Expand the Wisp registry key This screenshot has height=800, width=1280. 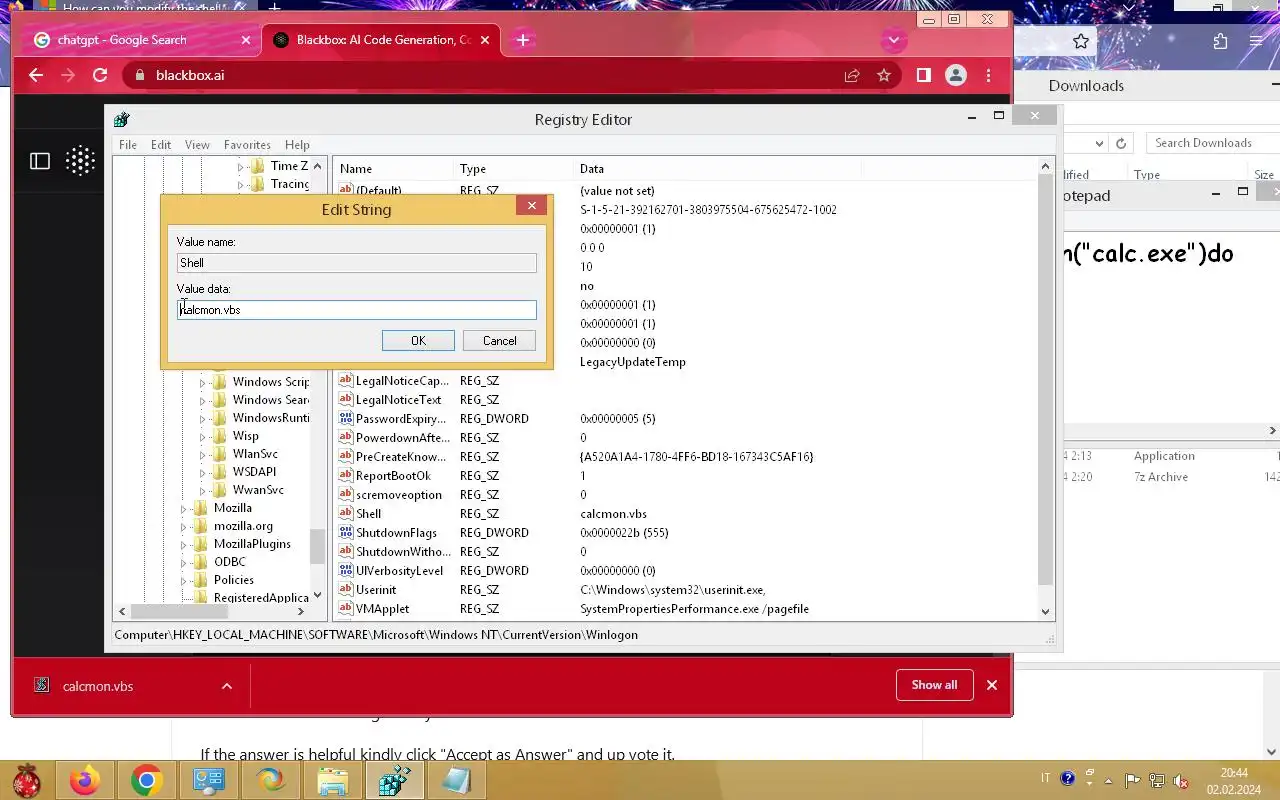click(203, 437)
